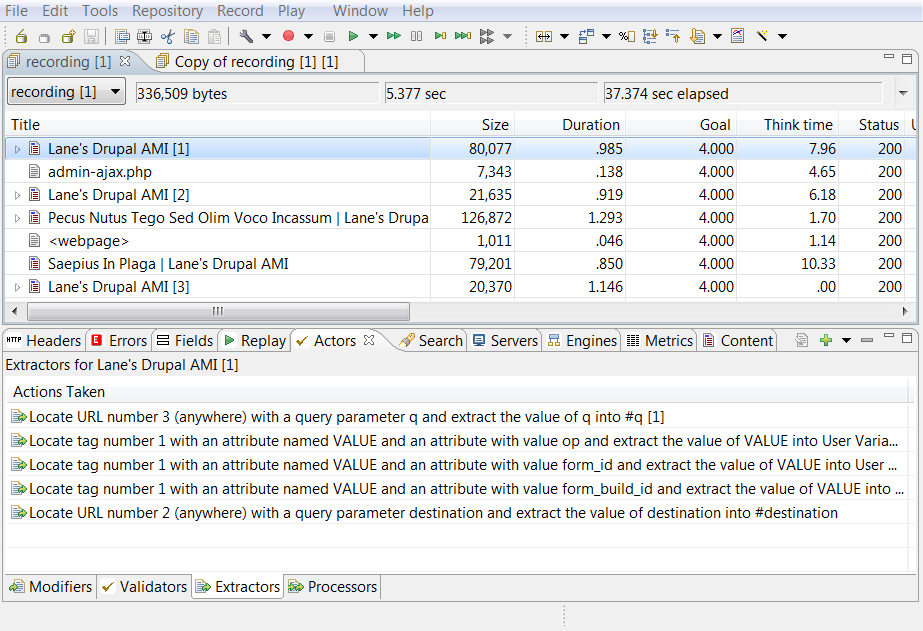The image size is (923, 631).
Task: Open the Repository menu
Action: click(x=167, y=11)
